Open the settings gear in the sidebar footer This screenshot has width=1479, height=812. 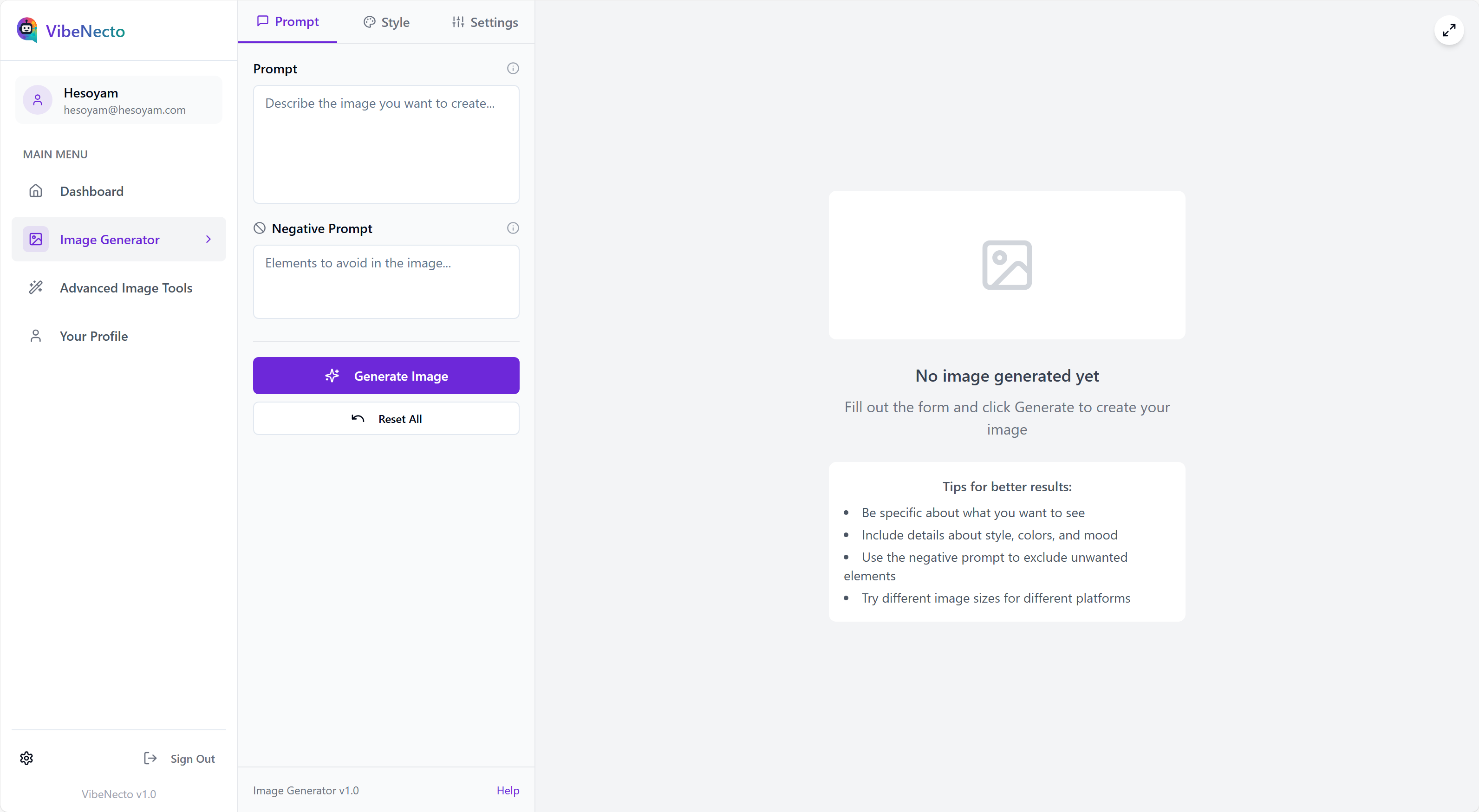pyautogui.click(x=26, y=758)
